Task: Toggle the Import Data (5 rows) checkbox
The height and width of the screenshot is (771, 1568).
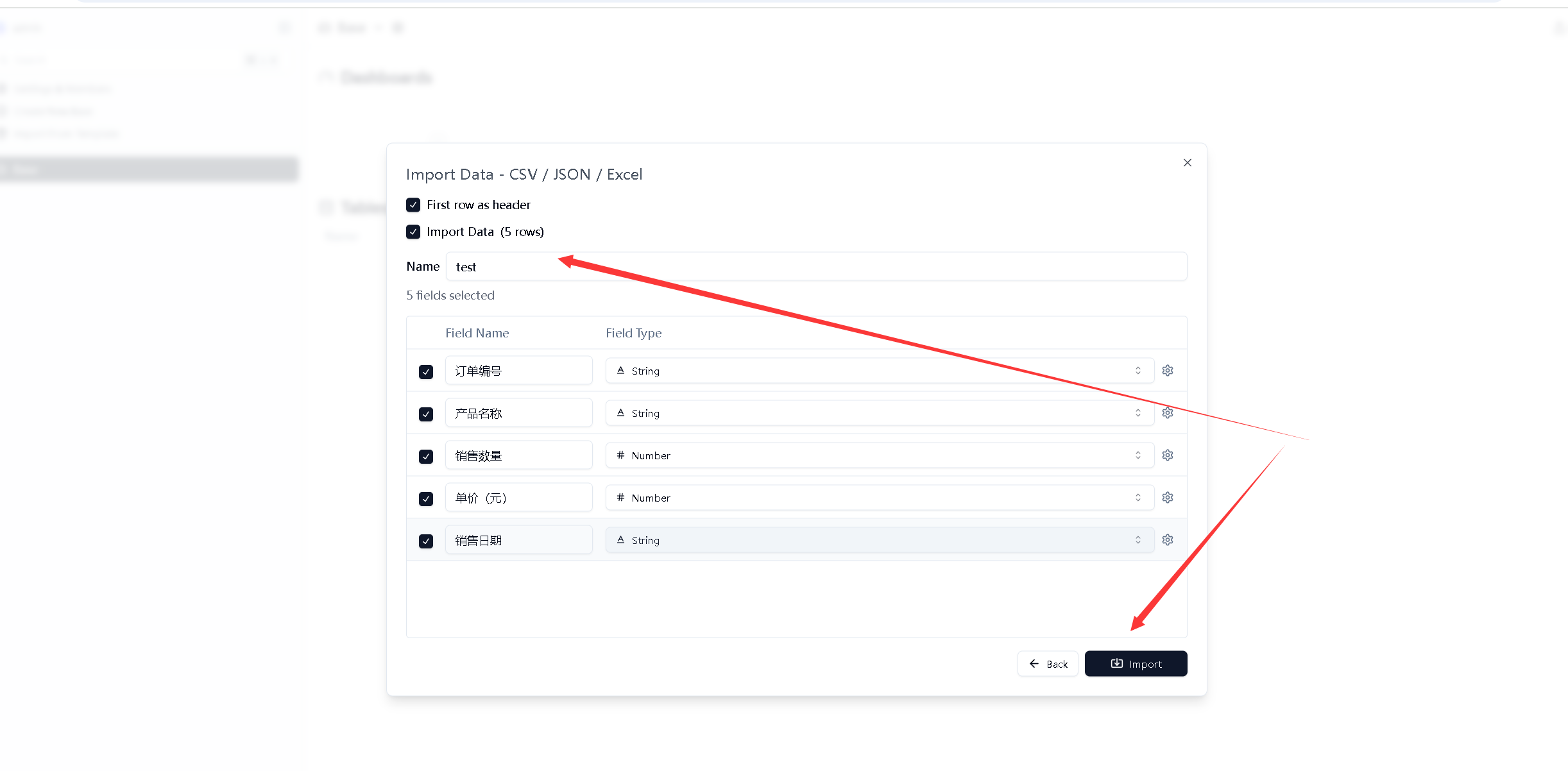Action: (x=413, y=232)
